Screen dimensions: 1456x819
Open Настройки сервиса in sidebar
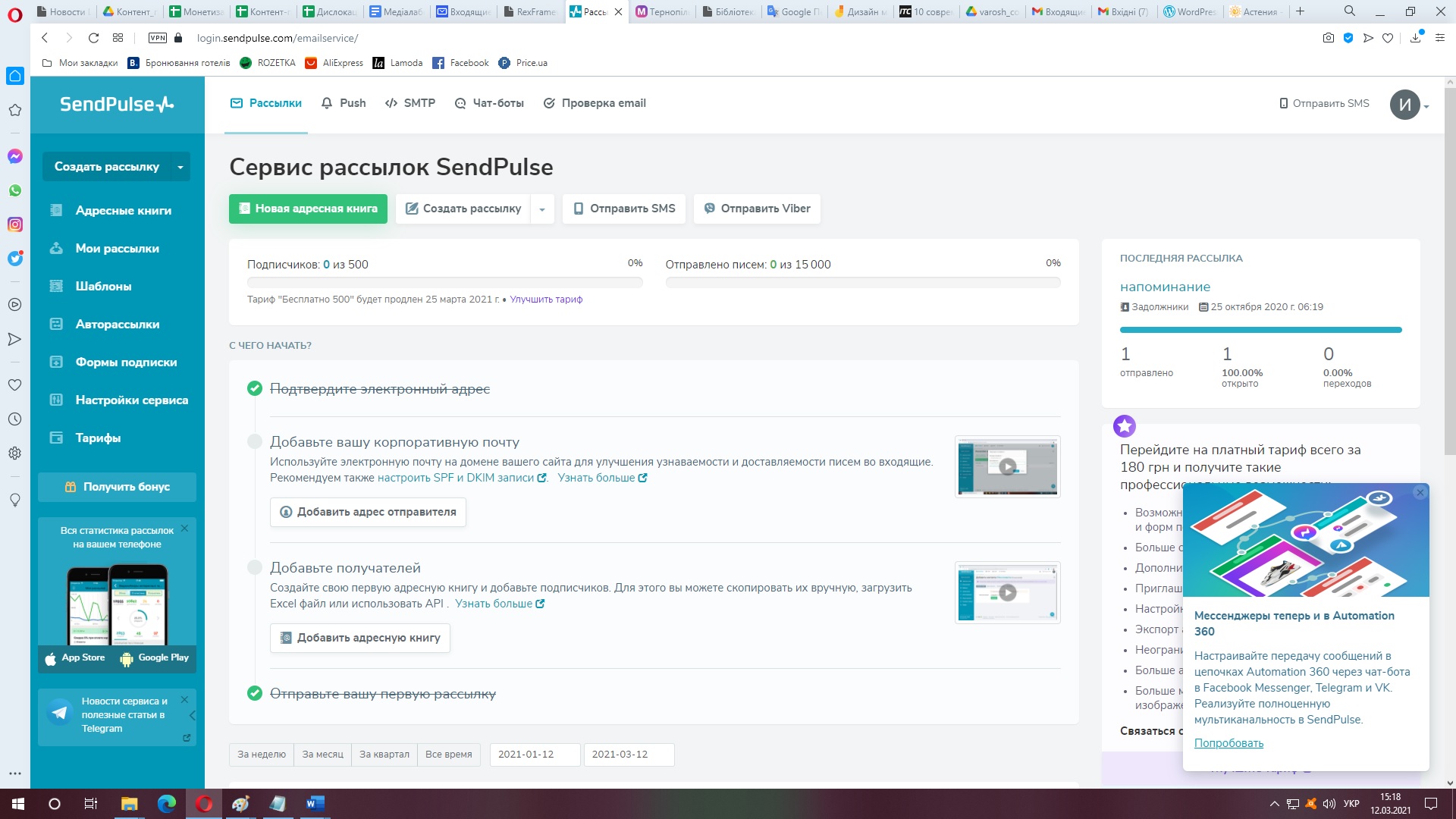(x=118, y=400)
